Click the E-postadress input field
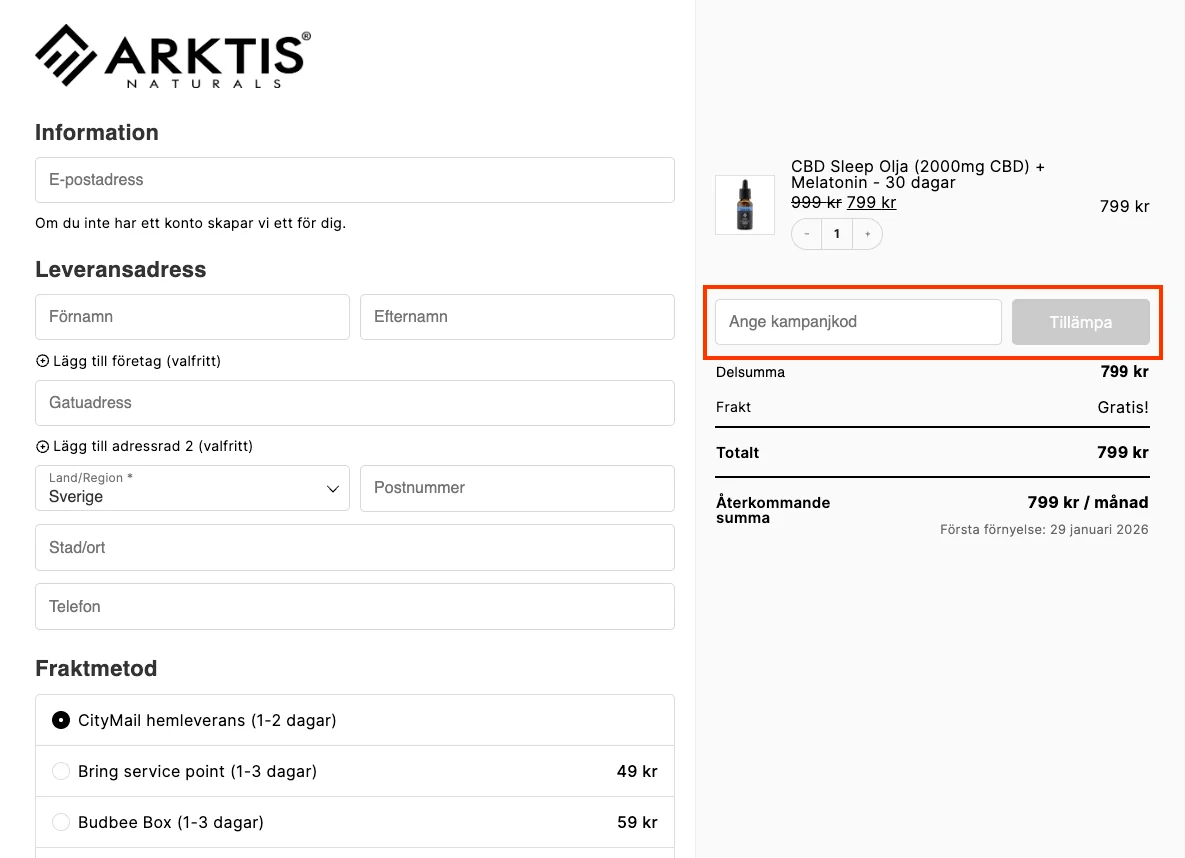The height and width of the screenshot is (858, 1185). tap(354, 180)
